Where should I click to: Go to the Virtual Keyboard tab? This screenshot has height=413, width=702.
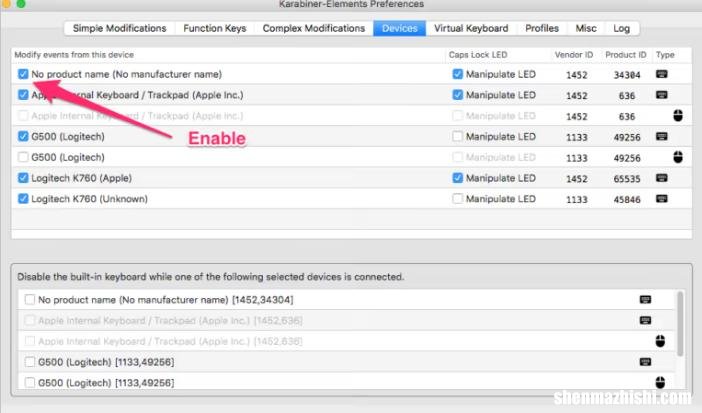[x=471, y=28]
